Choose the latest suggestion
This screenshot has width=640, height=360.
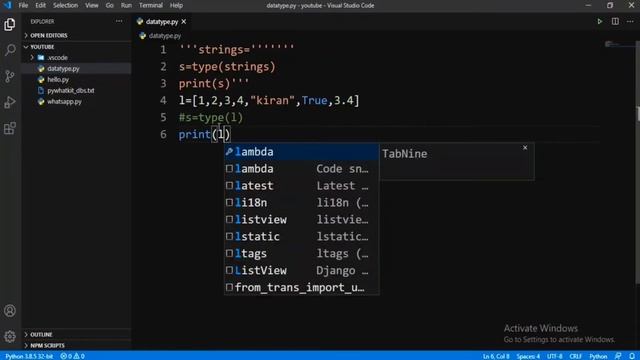[x=302, y=186]
